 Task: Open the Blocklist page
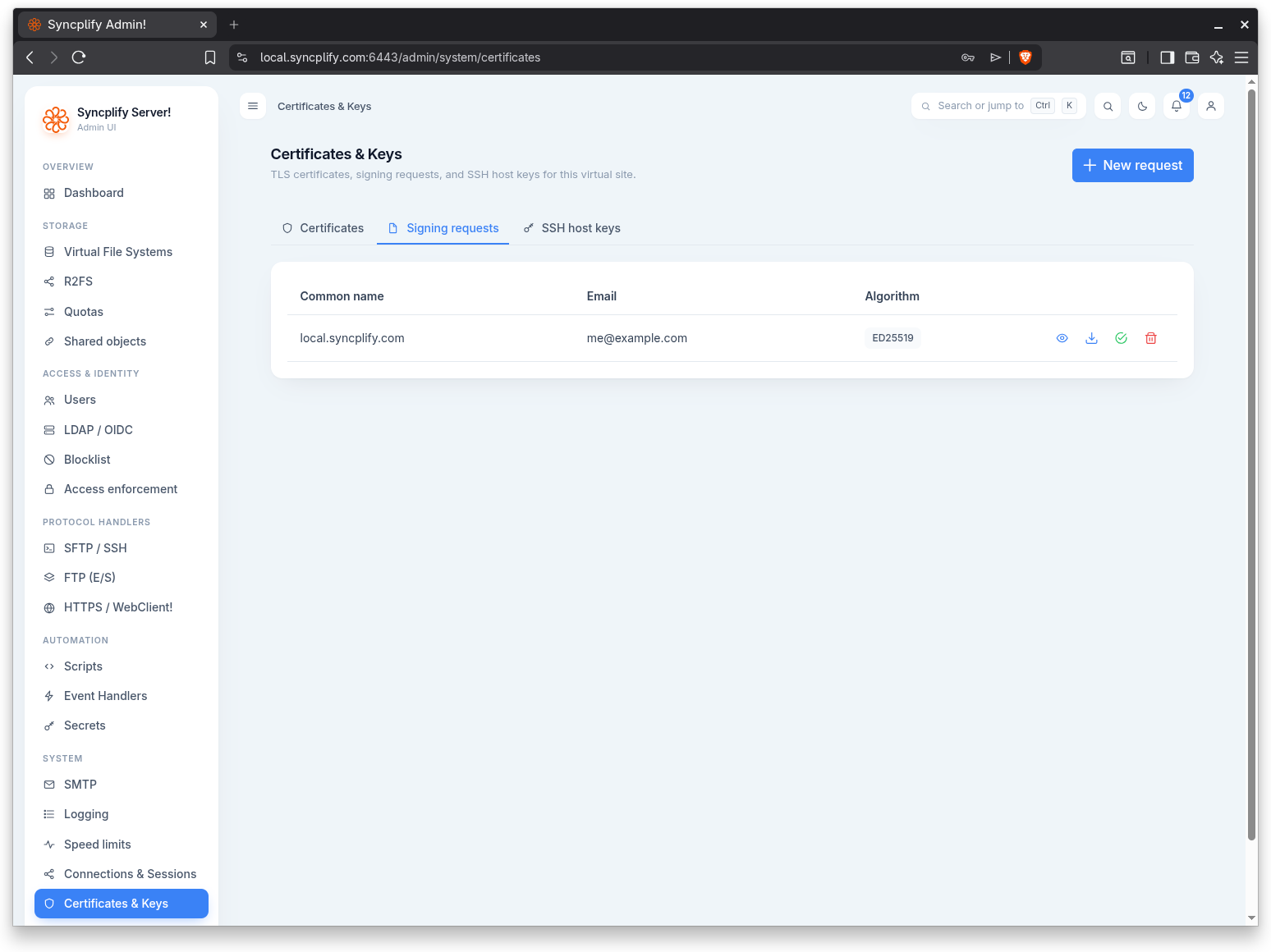[x=122, y=460]
